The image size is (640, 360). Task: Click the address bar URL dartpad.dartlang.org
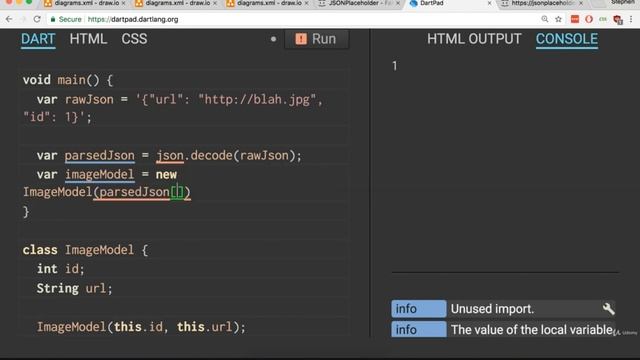pyautogui.click(x=133, y=19)
